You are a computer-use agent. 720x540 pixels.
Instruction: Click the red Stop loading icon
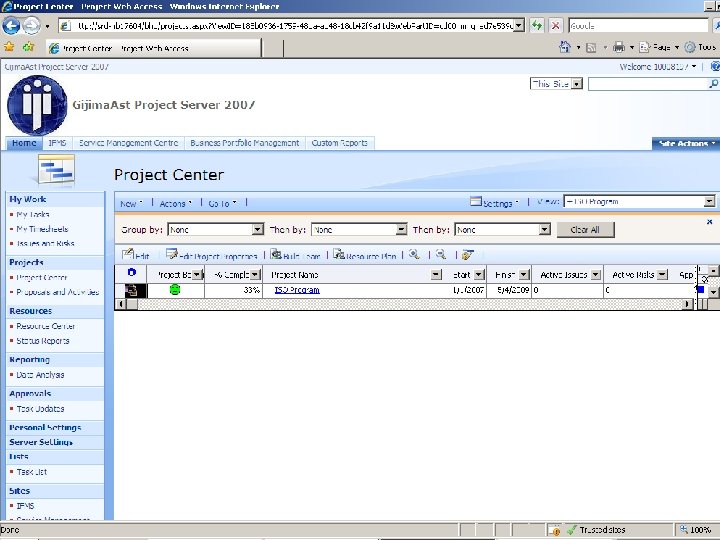(555, 26)
